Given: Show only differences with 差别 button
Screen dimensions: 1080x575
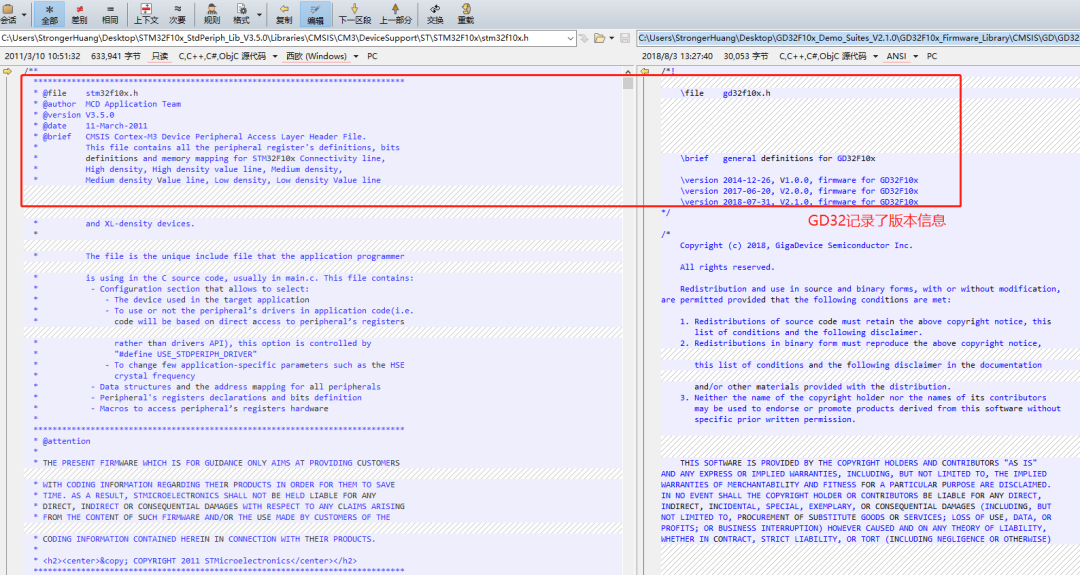Looking at the screenshot, I should (79, 14).
